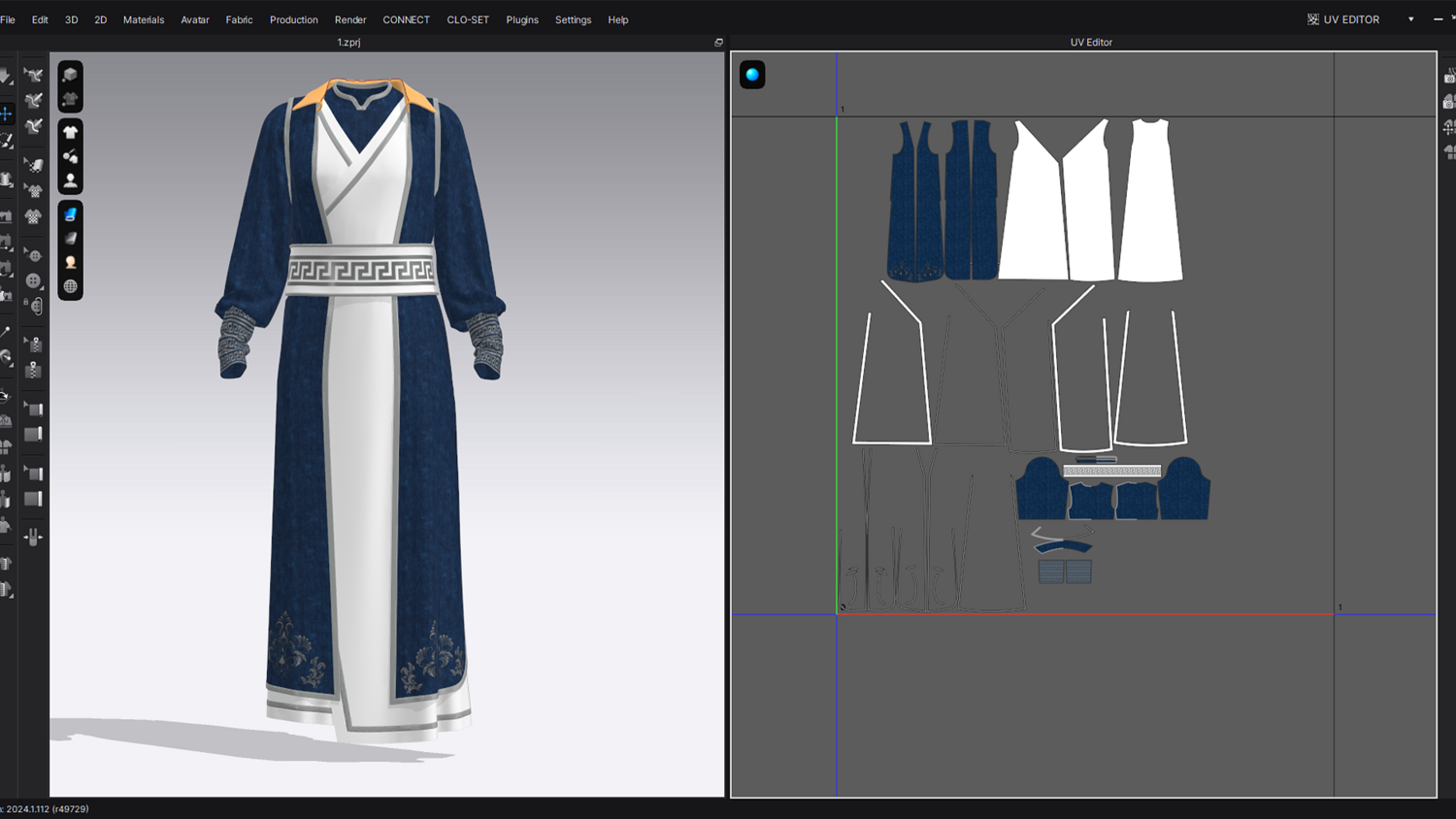Open the Fabric menu
The width and height of the screenshot is (1456, 819).
point(239,19)
